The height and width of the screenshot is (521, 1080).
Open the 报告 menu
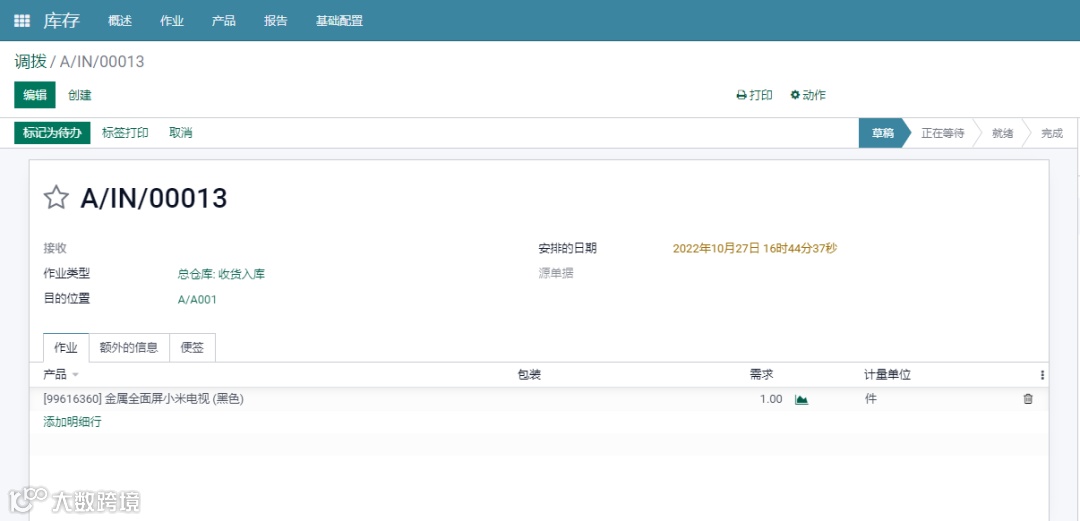(276, 21)
